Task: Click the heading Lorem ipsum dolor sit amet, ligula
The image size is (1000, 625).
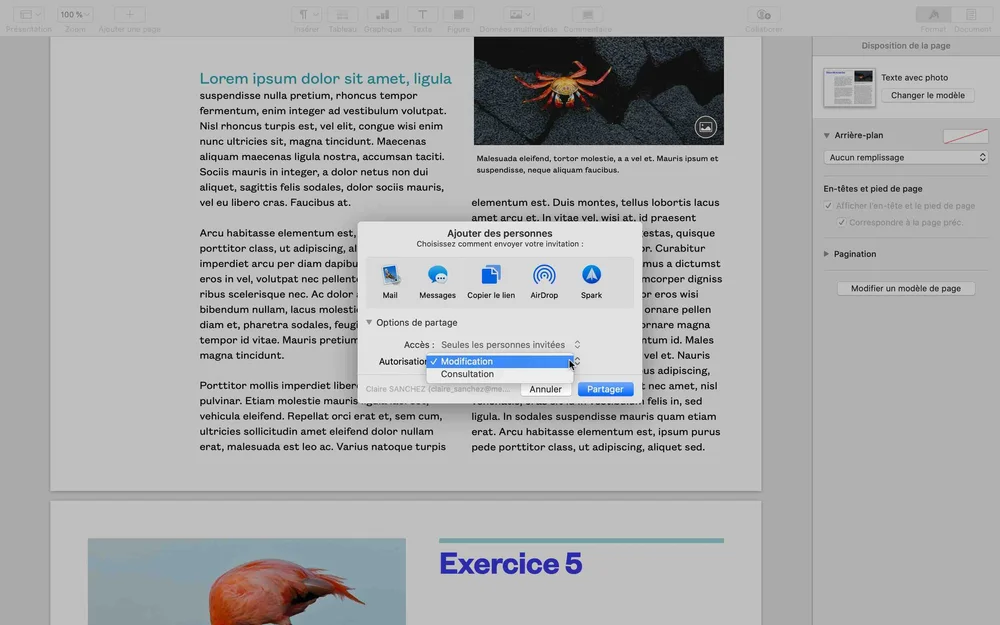Action: point(325,78)
